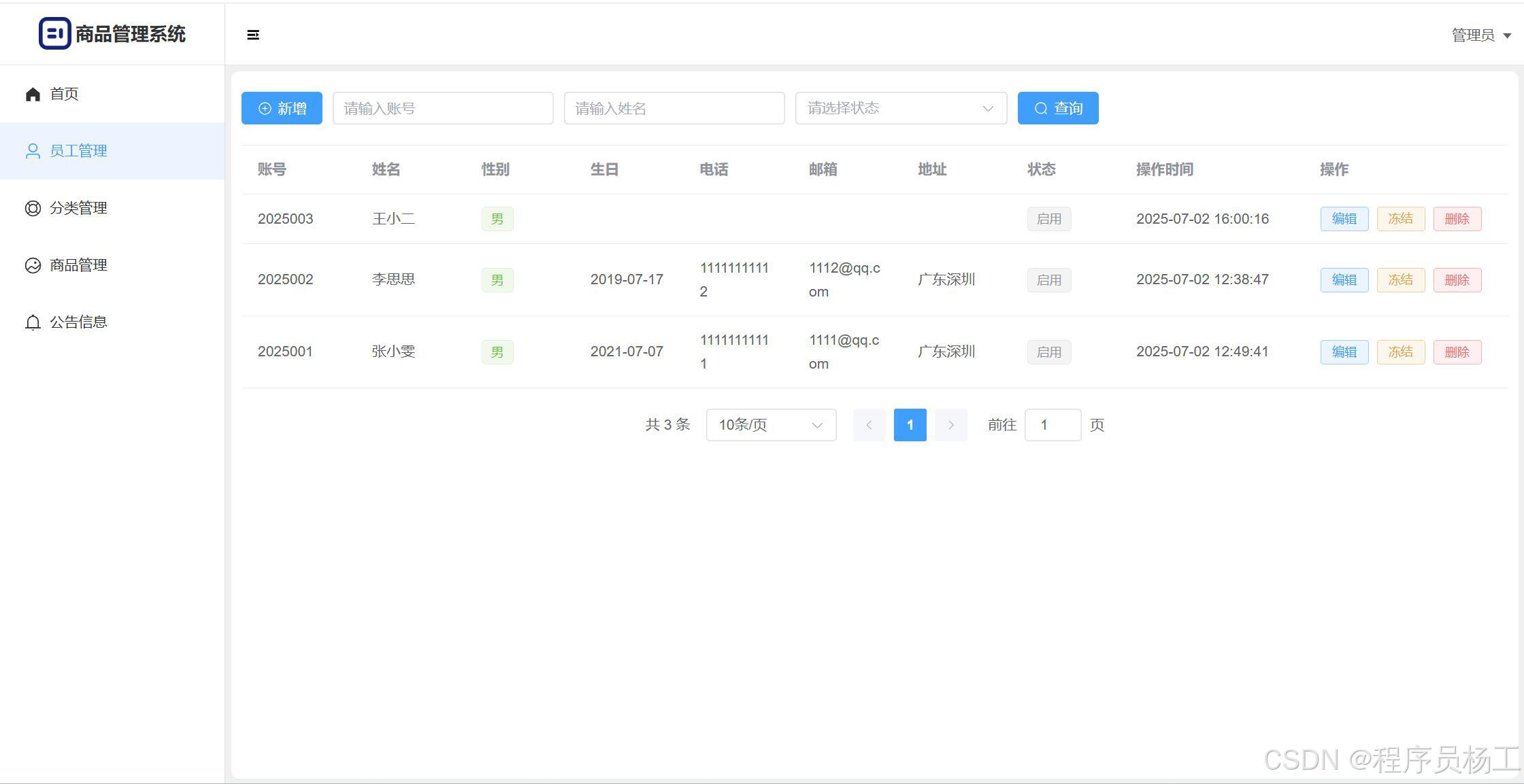Click 新增 add button
This screenshot has height=784, width=1524.
pos(282,108)
